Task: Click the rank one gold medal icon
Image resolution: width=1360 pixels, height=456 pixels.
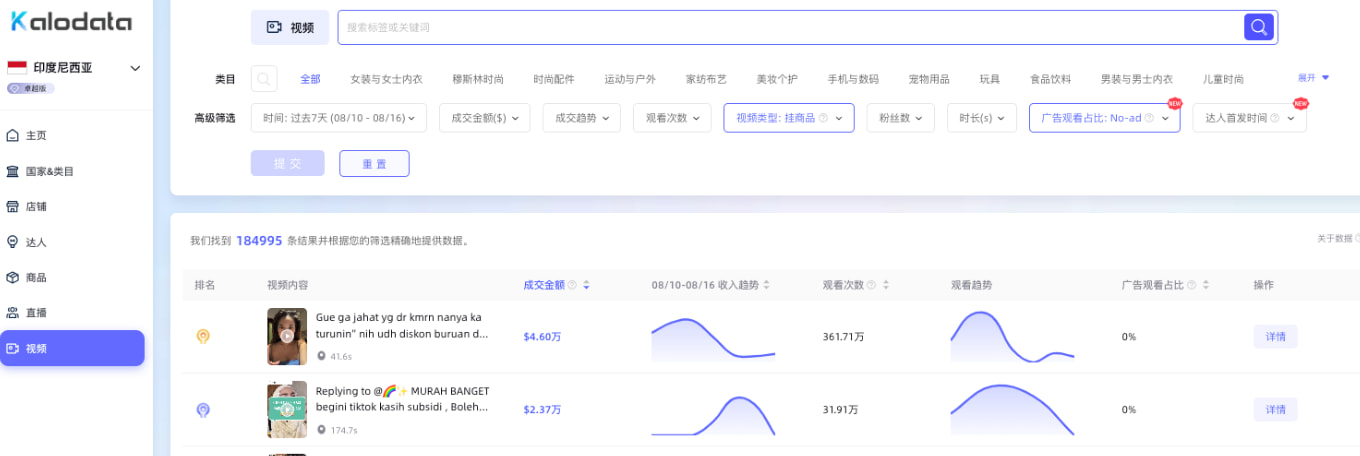Action: coord(202,337)
